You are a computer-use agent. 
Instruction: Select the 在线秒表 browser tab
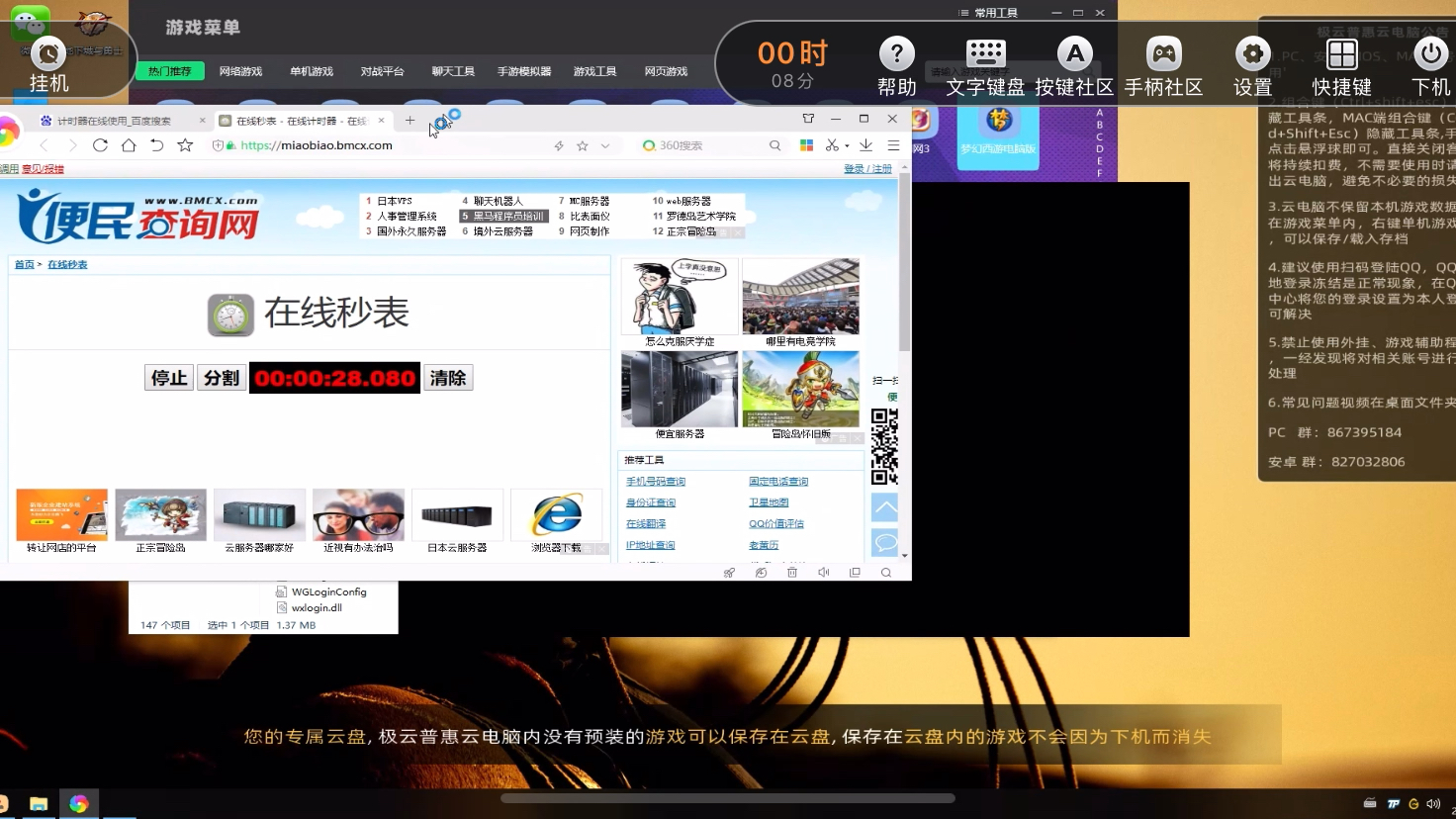[x=301, y=121]
